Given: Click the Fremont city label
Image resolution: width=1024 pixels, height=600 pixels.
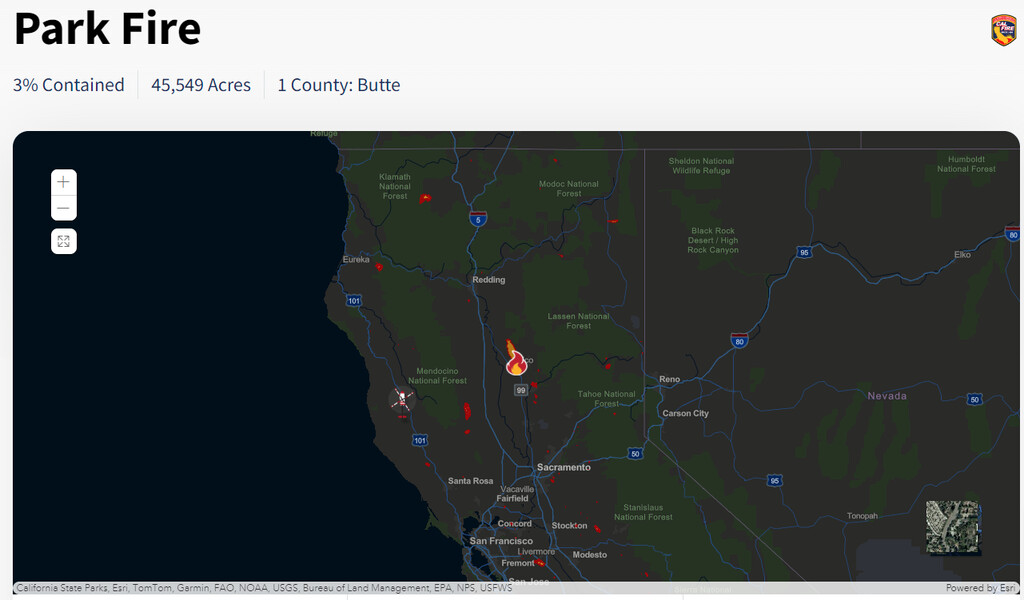Looking at the screenshot, I should pos(518,563).
